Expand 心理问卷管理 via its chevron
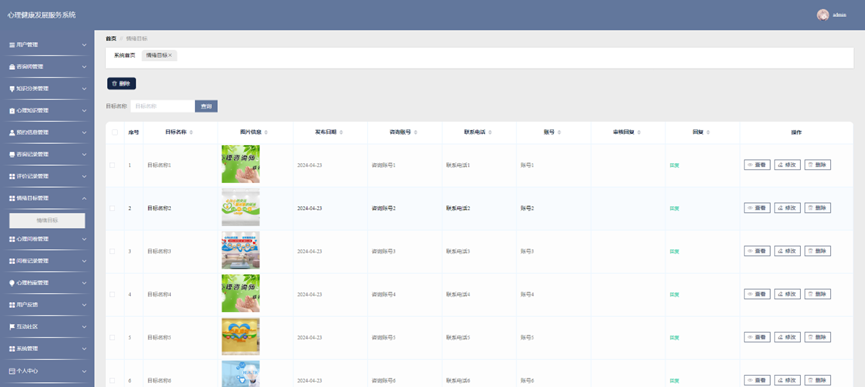This screenshot has height=387, width=865. (84, 239)
